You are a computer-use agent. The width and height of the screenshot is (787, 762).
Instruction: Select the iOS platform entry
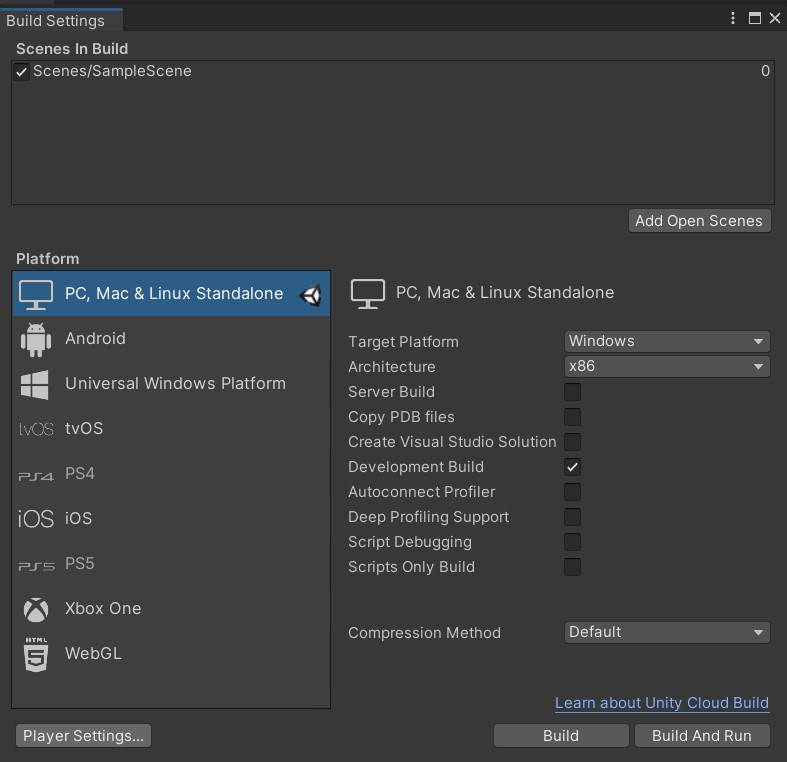(x=171, y=519)
